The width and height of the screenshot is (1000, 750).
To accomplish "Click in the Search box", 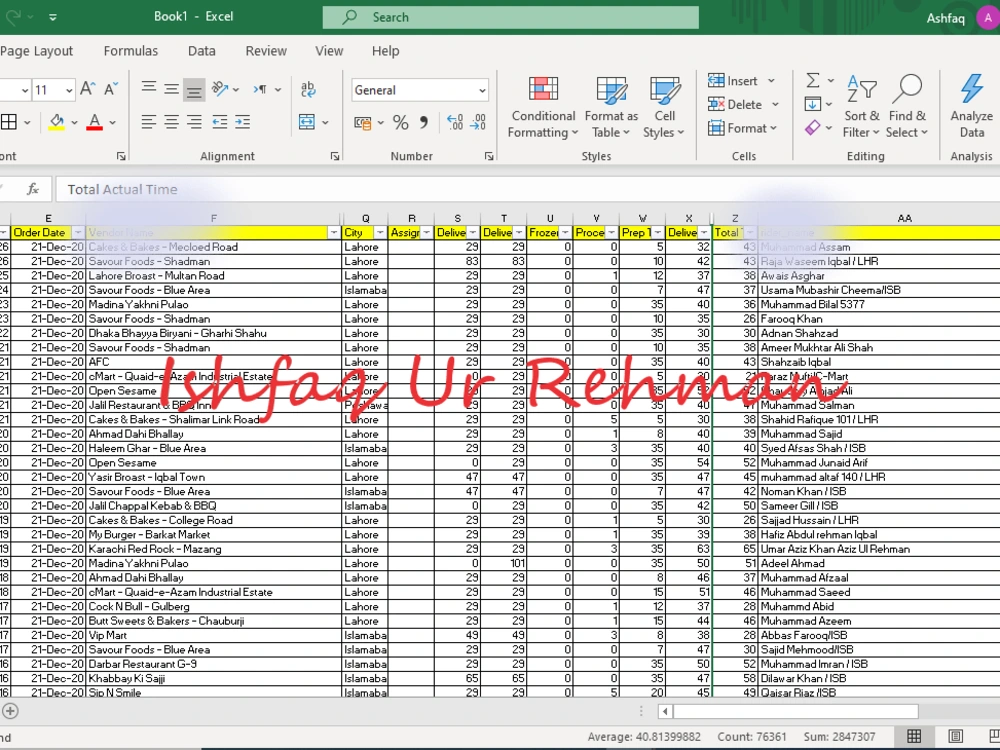I will pos(510,17).
